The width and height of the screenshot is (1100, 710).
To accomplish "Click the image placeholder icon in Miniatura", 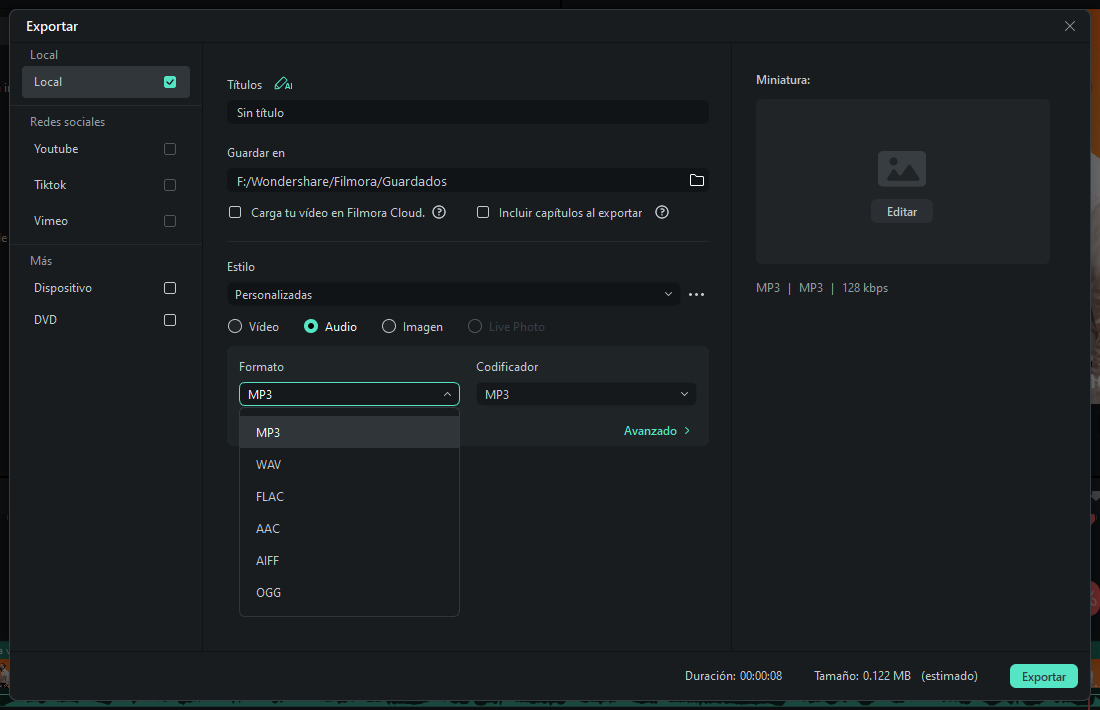I will point(901,169).
